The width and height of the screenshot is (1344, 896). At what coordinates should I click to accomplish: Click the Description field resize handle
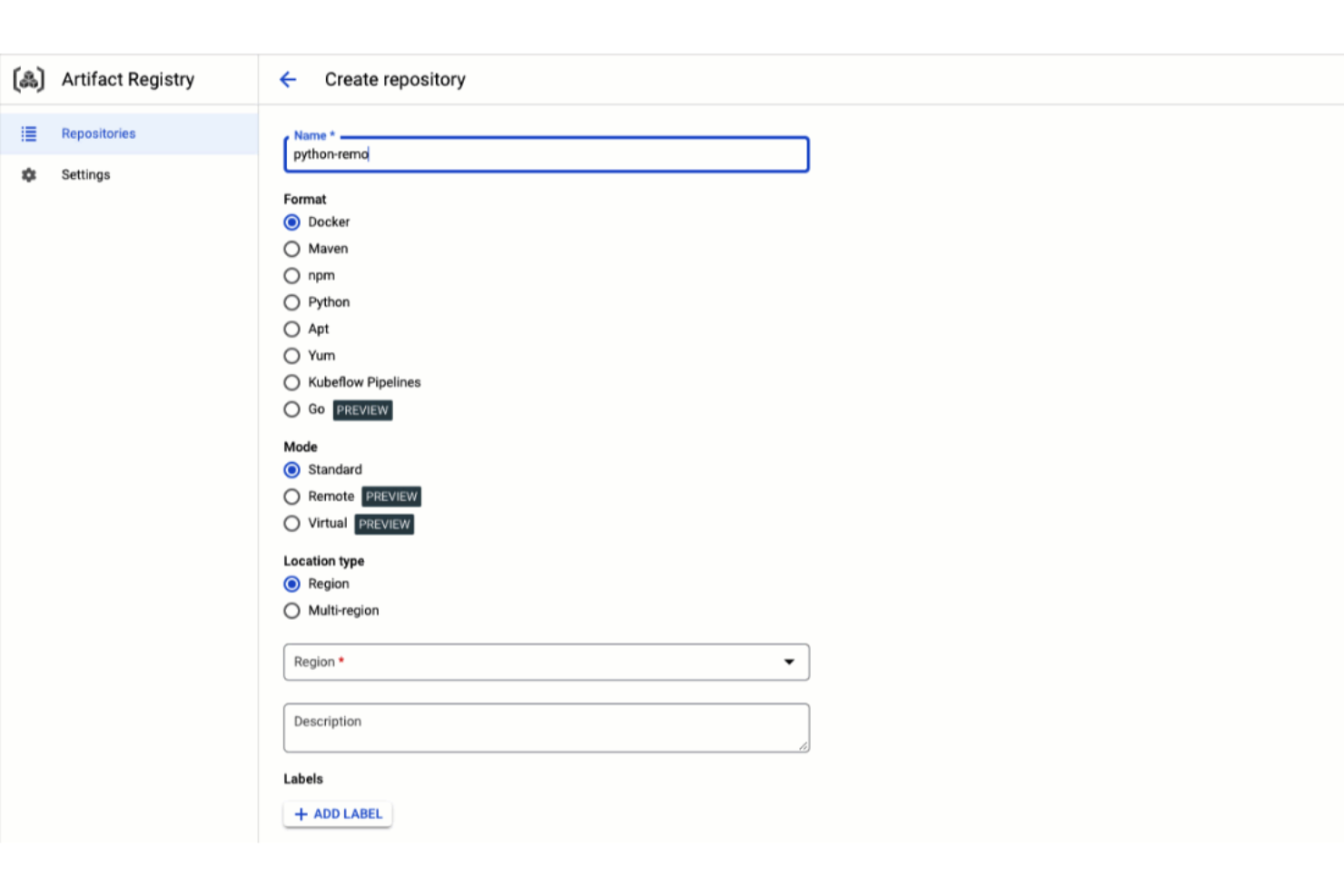click(x=803, y=746)
